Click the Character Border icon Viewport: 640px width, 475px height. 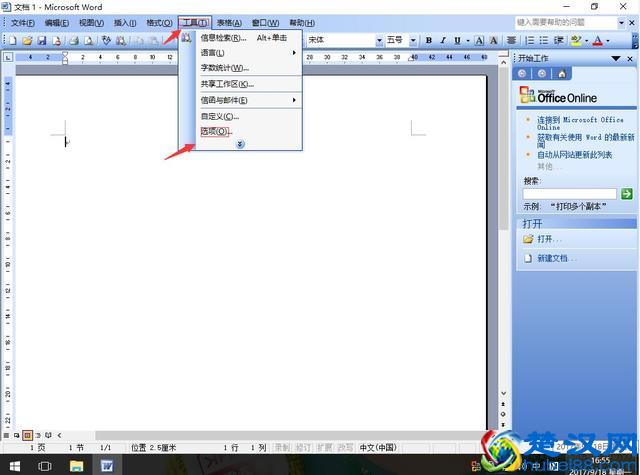pos(480,40)
